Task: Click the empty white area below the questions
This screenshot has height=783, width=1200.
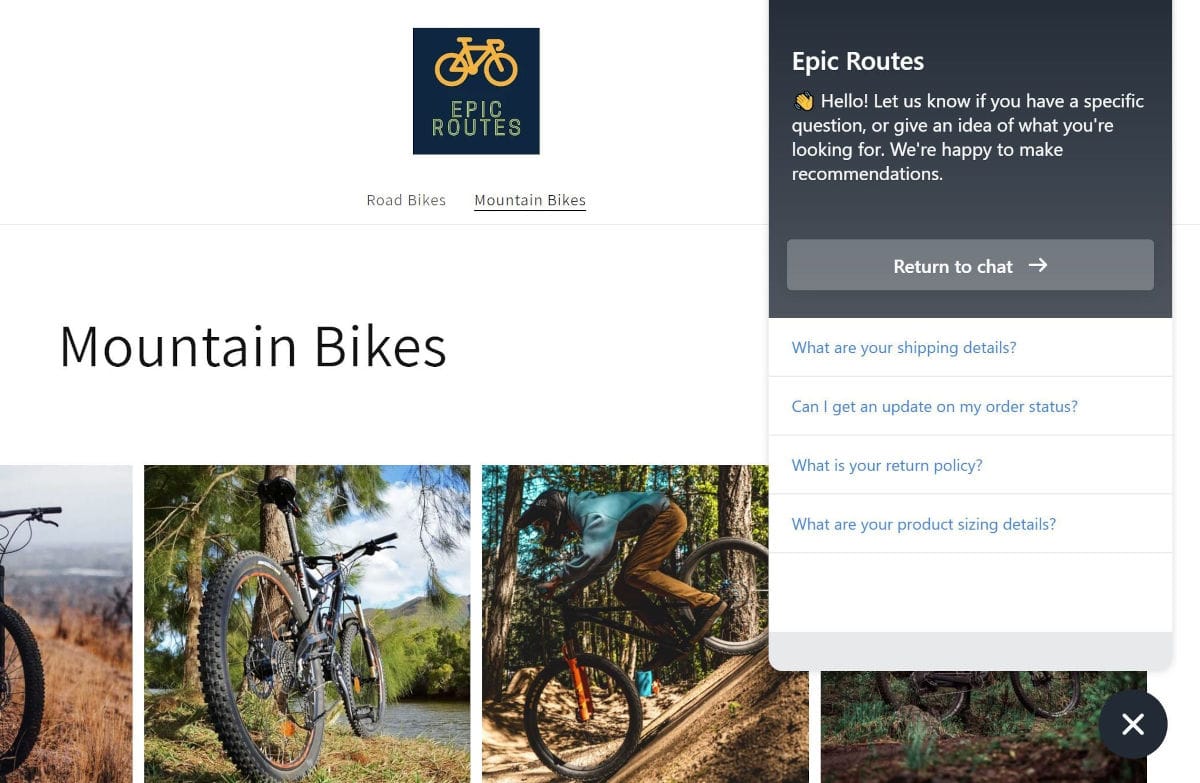Action: (970, 592)
